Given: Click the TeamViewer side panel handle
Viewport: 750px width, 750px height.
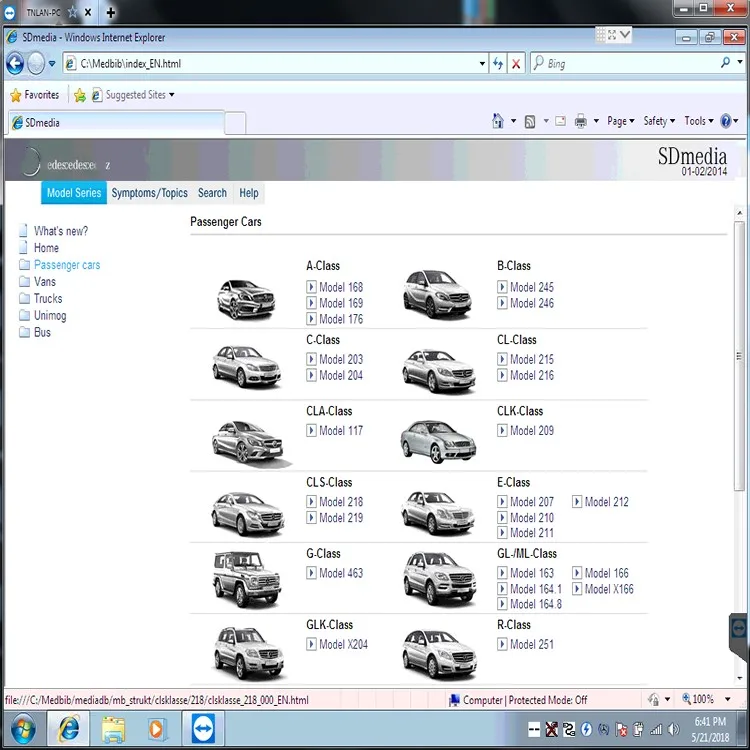Looking at the screenshot, I should coord(739,636).
